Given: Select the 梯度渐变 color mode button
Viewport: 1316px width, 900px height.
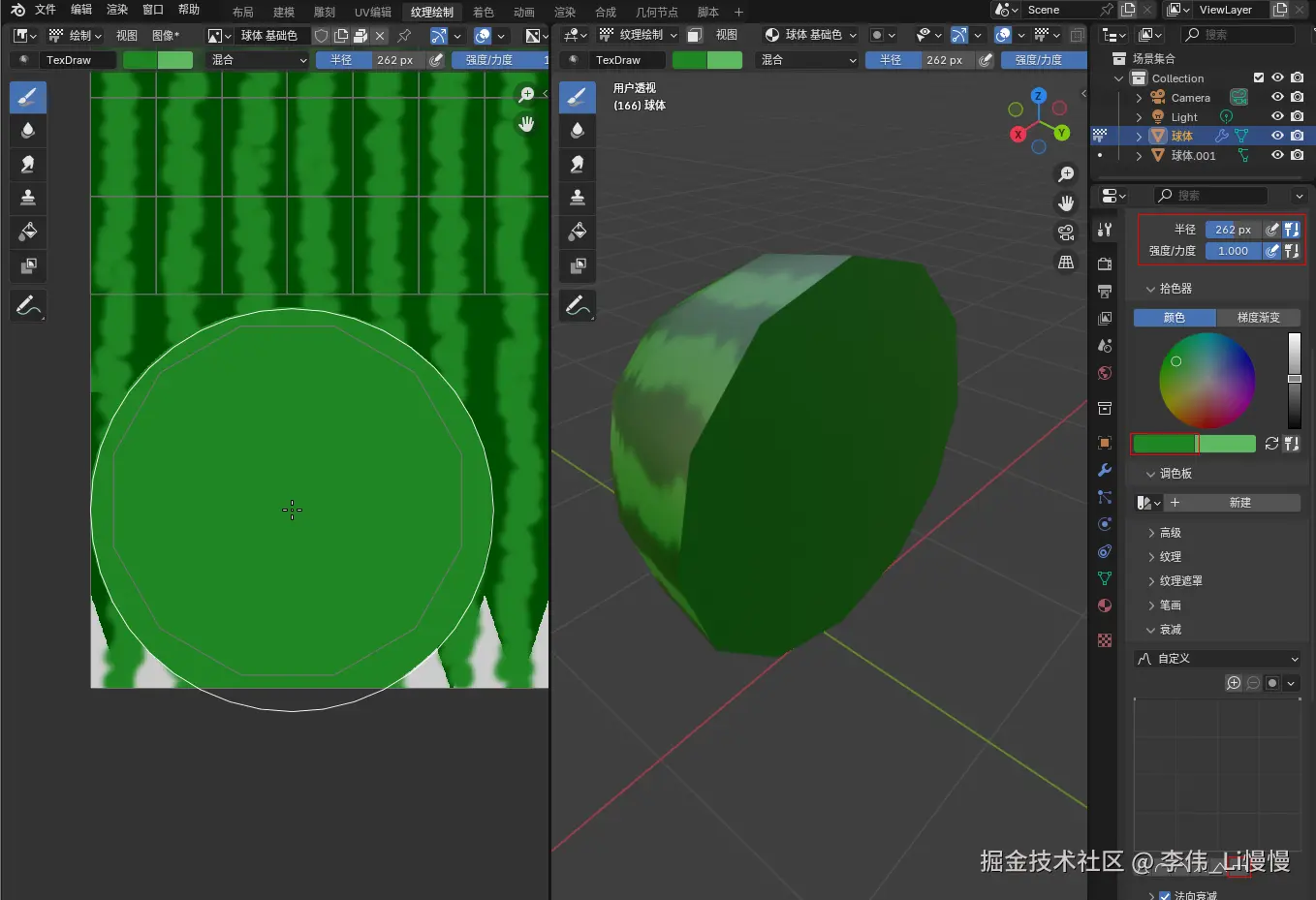Looking at the screenshot, I should (x=1258, y=318).
